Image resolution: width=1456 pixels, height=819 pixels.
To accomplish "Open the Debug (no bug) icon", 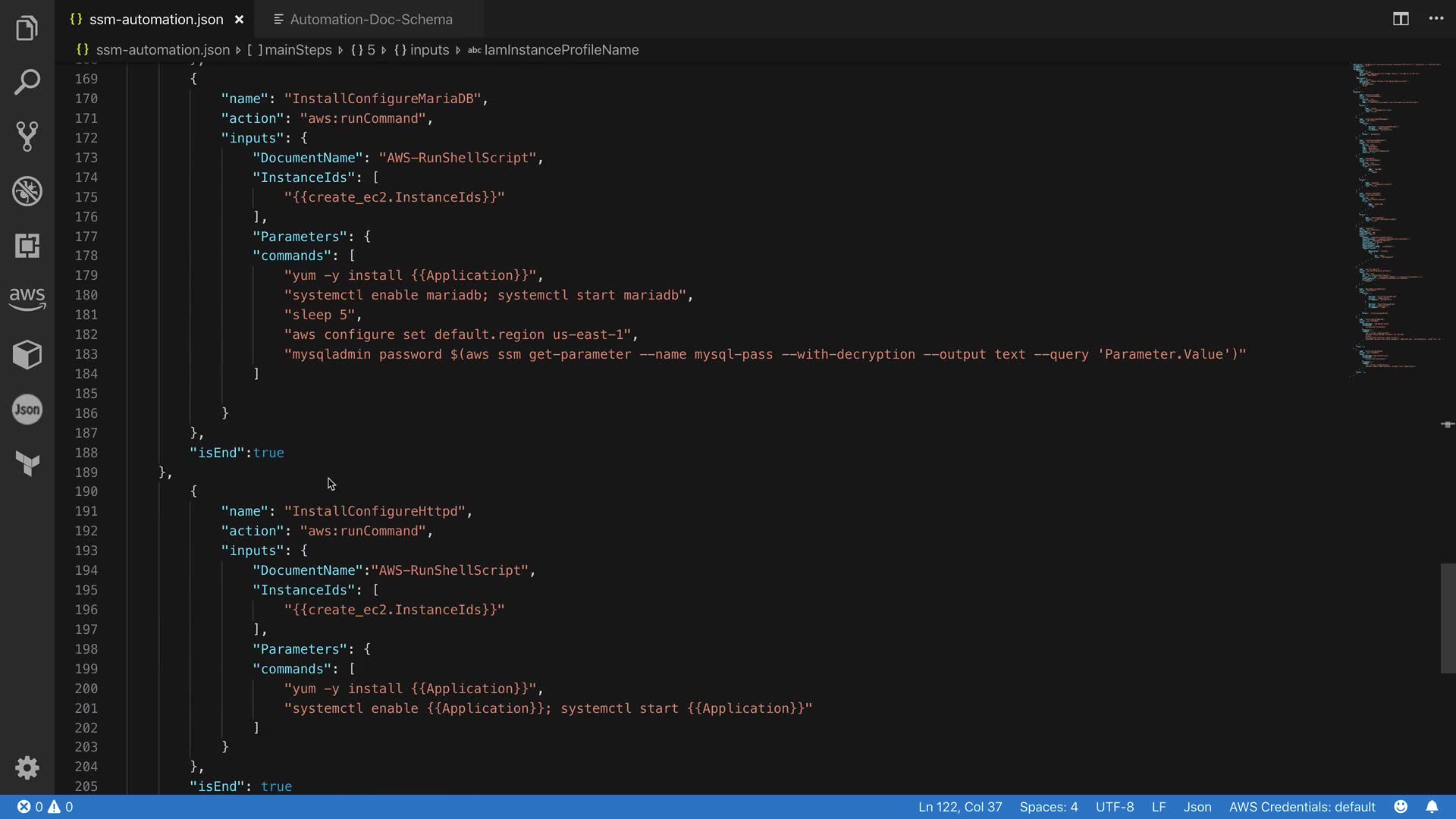I will pos(27,191).
